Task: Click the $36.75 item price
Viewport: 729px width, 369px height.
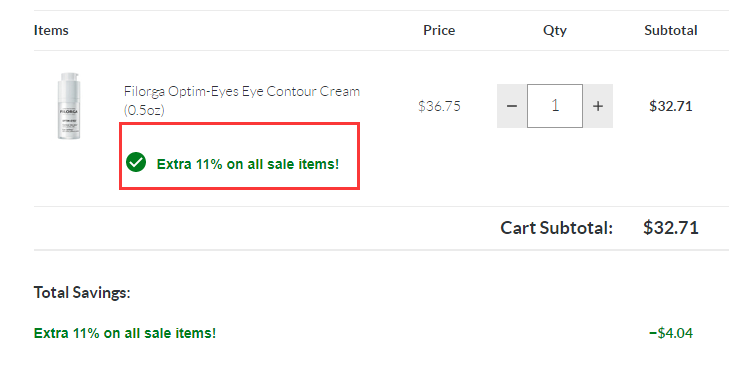Action: (439, 106)
